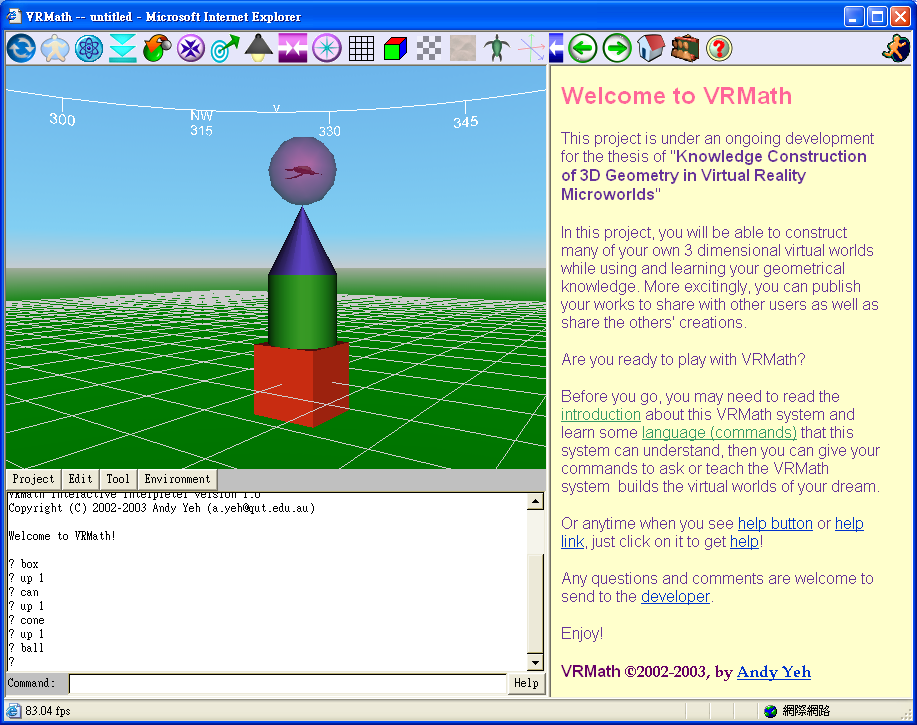Click the blue atom icon in toolbar

tap(89, 48)
